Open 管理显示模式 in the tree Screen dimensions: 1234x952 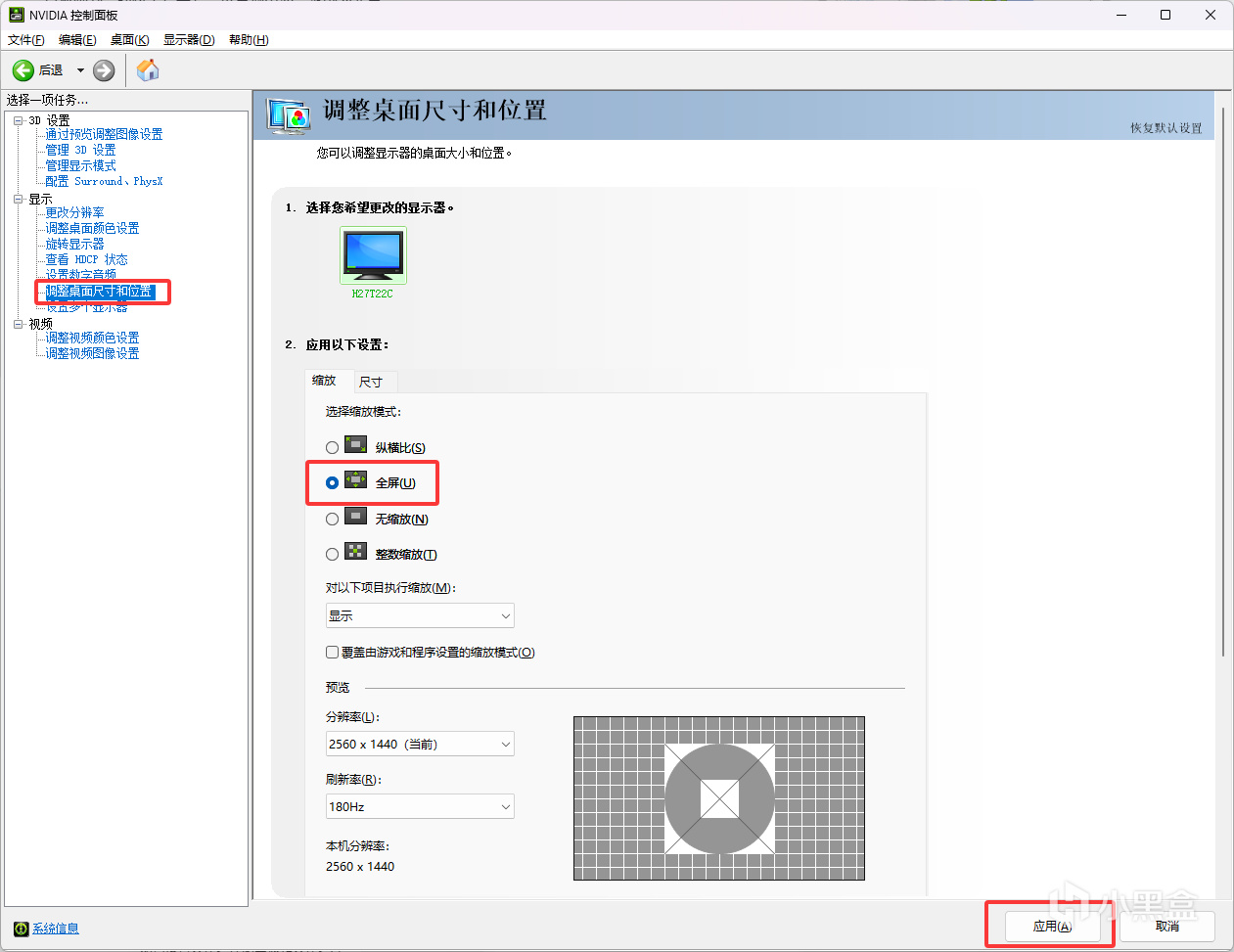pos(80,165)
